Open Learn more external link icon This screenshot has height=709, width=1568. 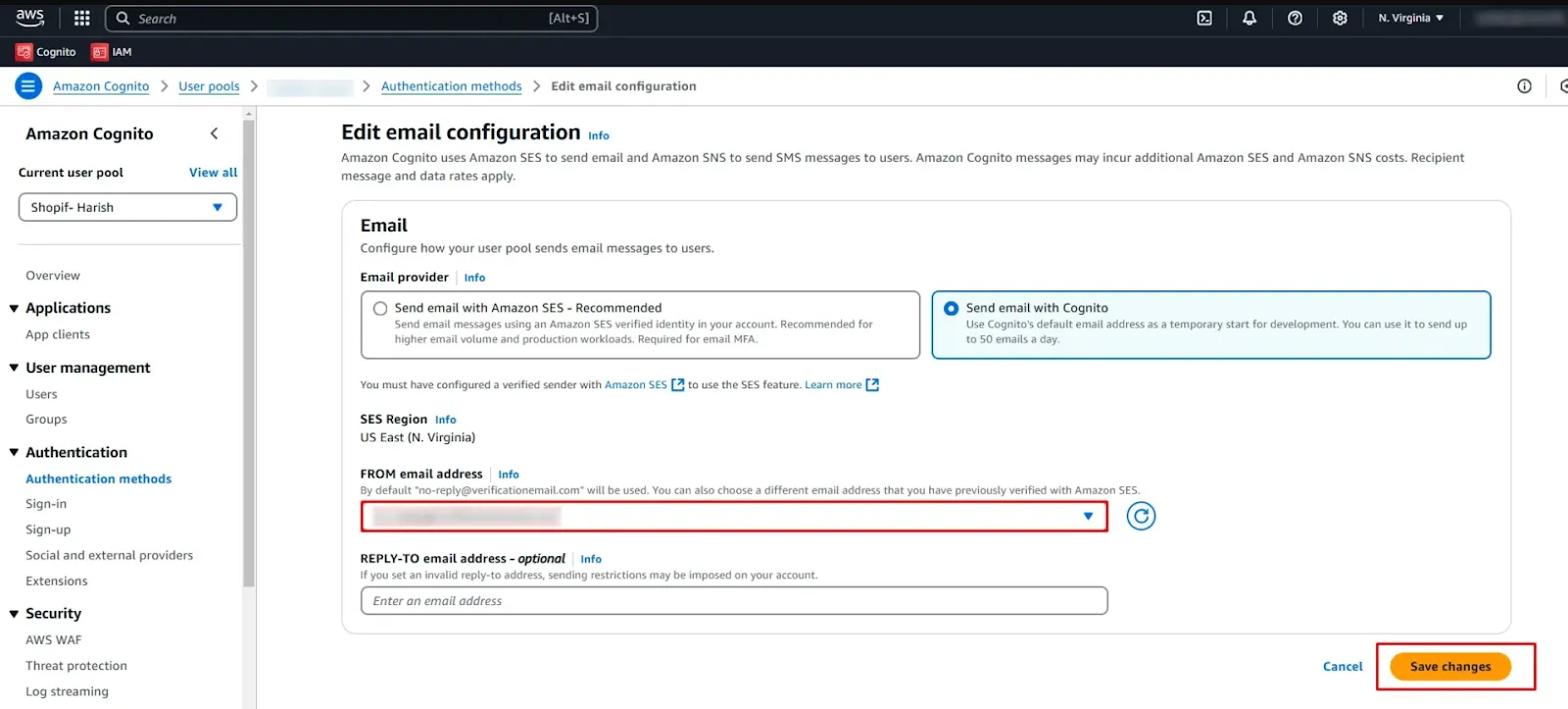[x=872, y=384]
